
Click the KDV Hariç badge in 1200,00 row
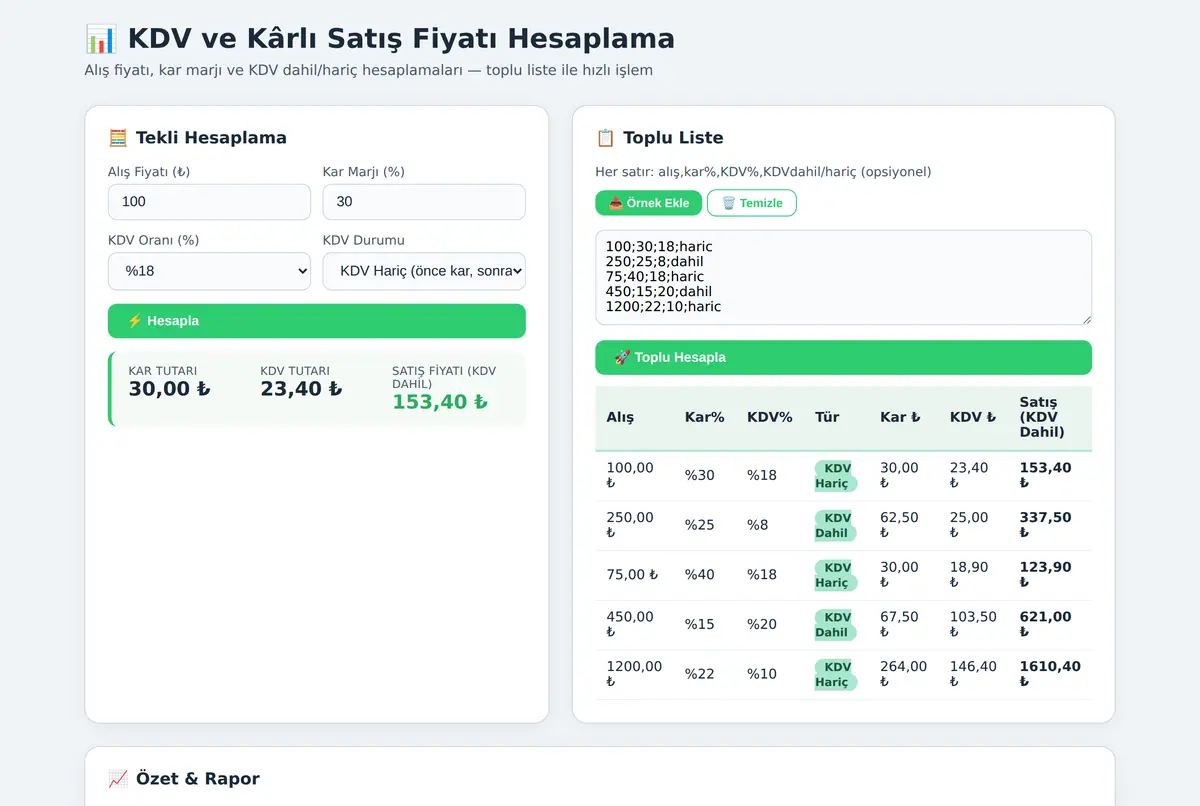tap(836, 674)
